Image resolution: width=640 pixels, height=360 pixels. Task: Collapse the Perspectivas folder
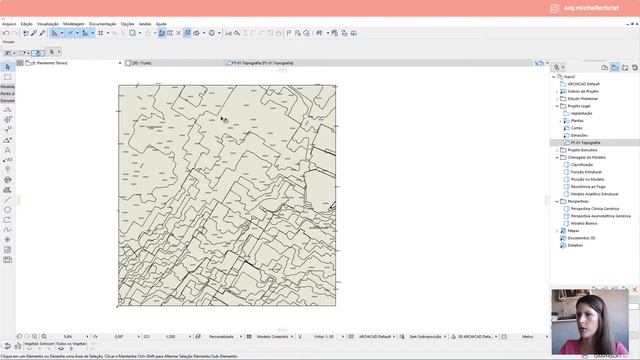[558, 202]
